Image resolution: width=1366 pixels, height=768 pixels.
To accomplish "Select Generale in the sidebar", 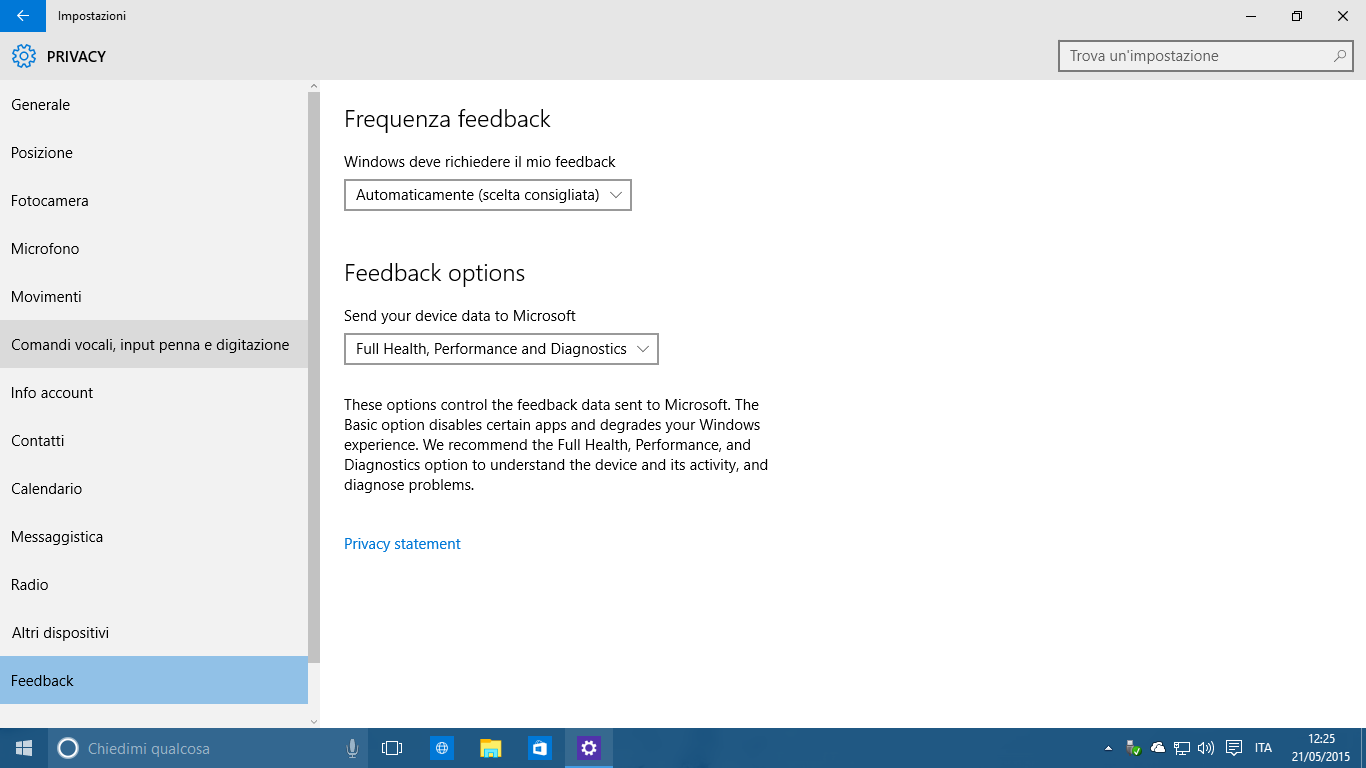I will [154, 105].
